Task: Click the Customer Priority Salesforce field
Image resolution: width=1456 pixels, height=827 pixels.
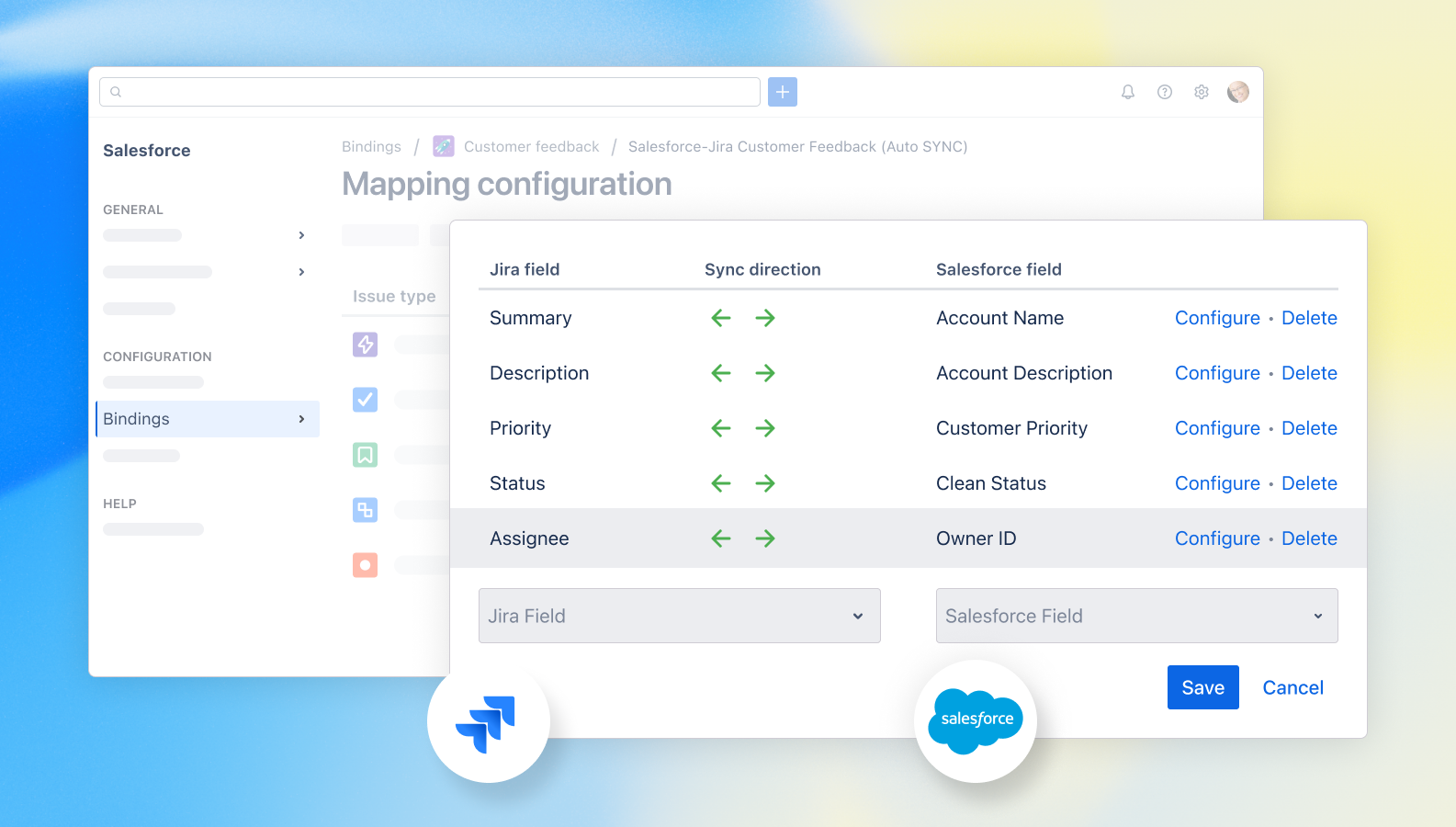Action: (x=1011, y=428)
